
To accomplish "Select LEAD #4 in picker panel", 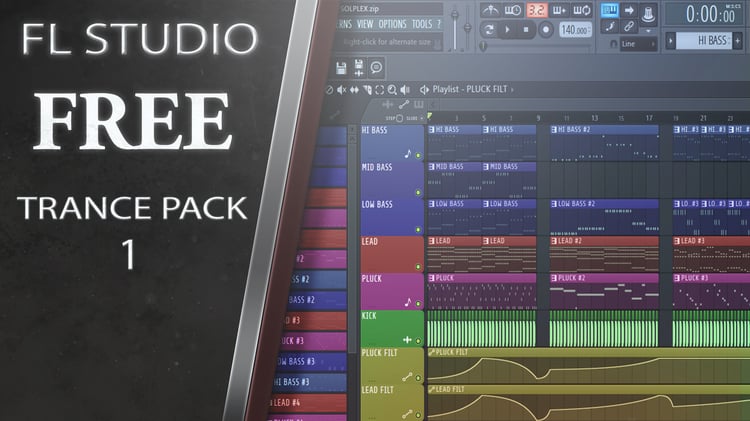I will (308, 403).
